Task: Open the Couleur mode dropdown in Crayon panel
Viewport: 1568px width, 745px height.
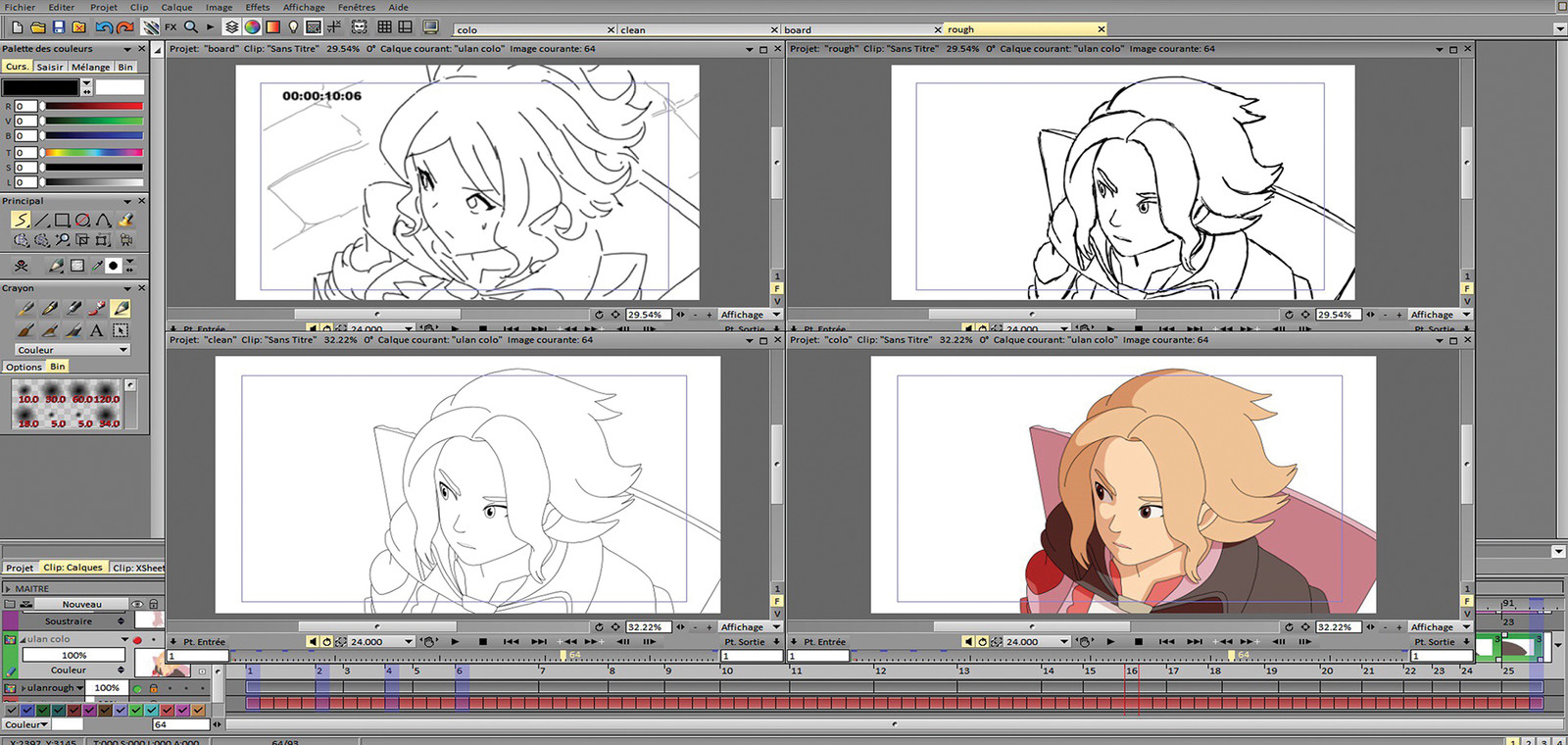Action: [x=73, y=350]
